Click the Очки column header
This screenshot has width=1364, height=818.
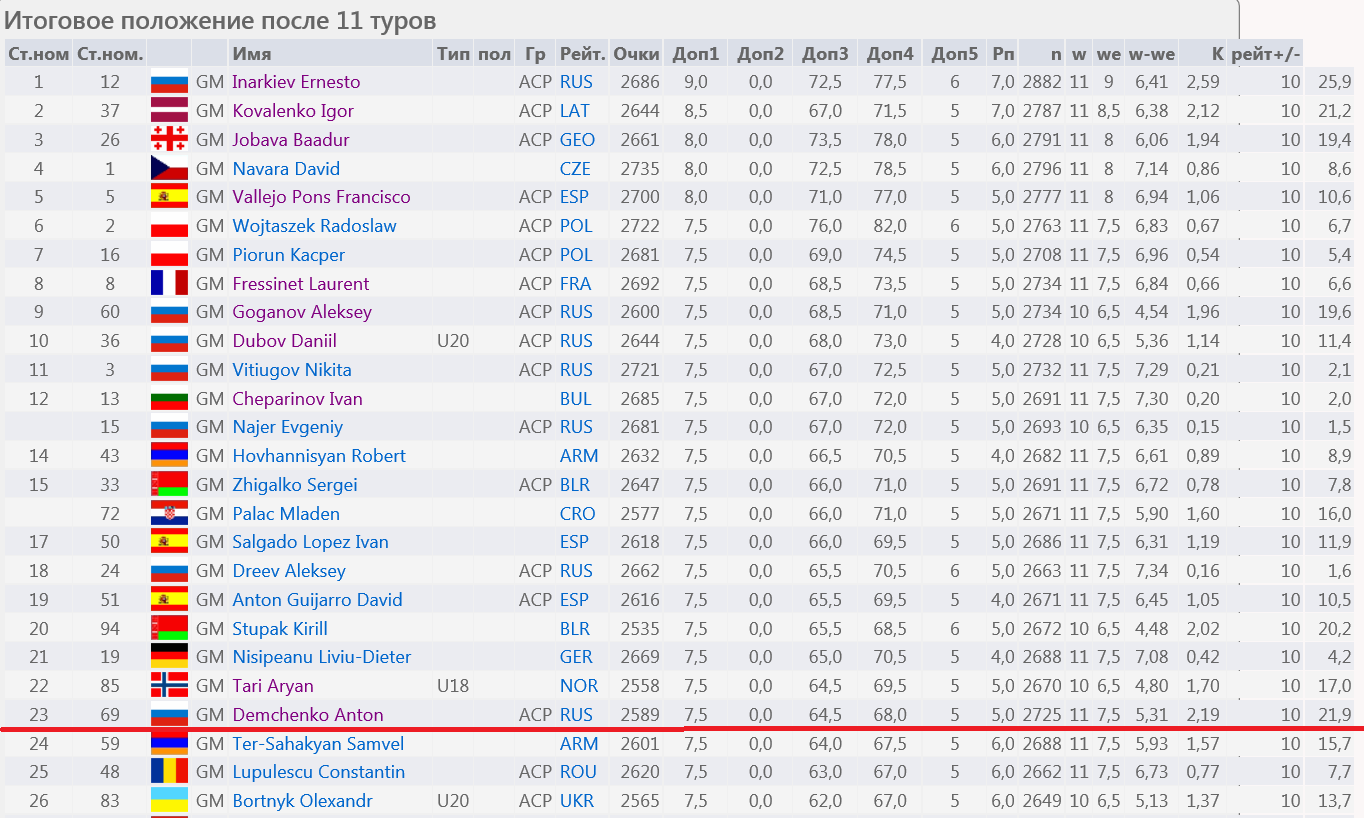(x=636, y=54)
